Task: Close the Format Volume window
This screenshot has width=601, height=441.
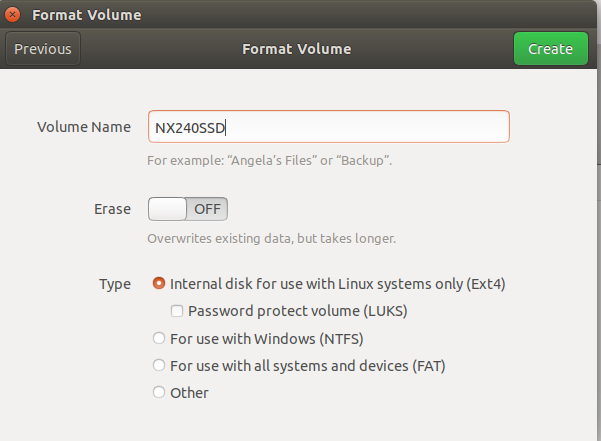Action: pyautogui.click(x=13, y=15)
